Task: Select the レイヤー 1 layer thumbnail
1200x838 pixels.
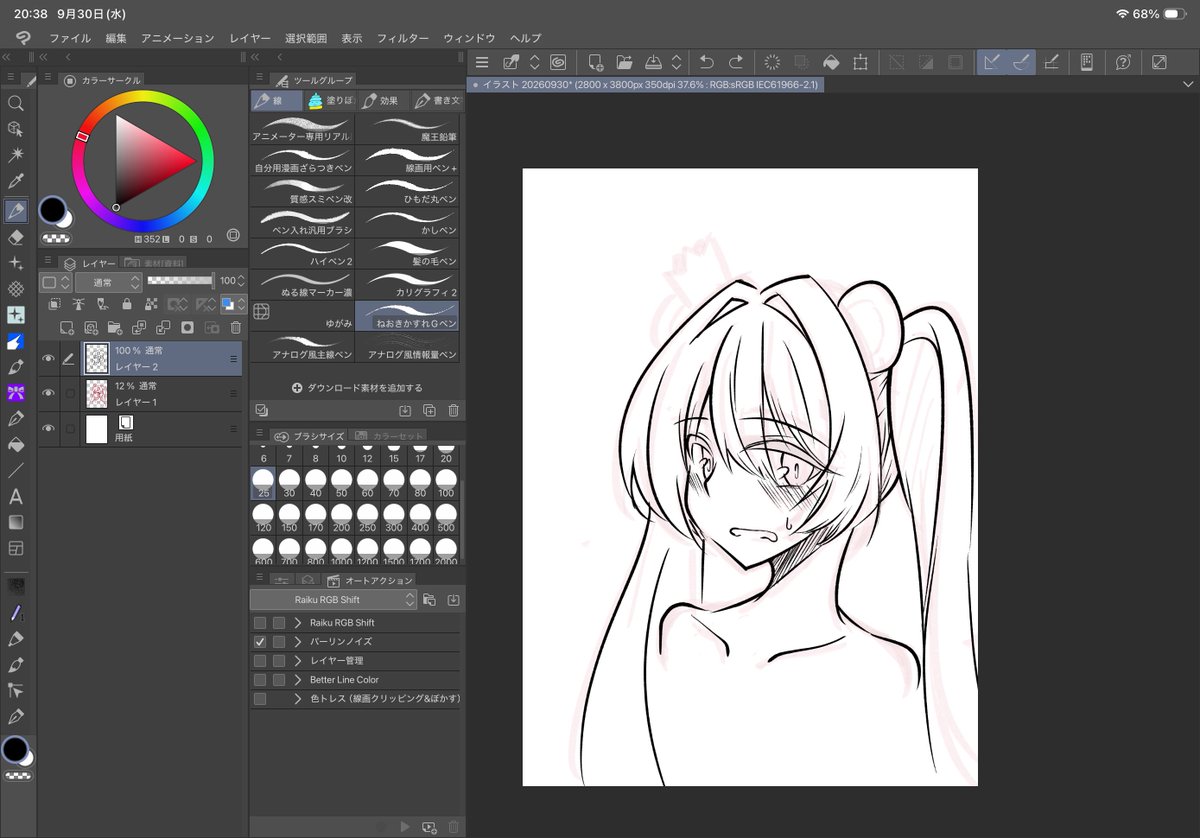Action: coord(97,393)
